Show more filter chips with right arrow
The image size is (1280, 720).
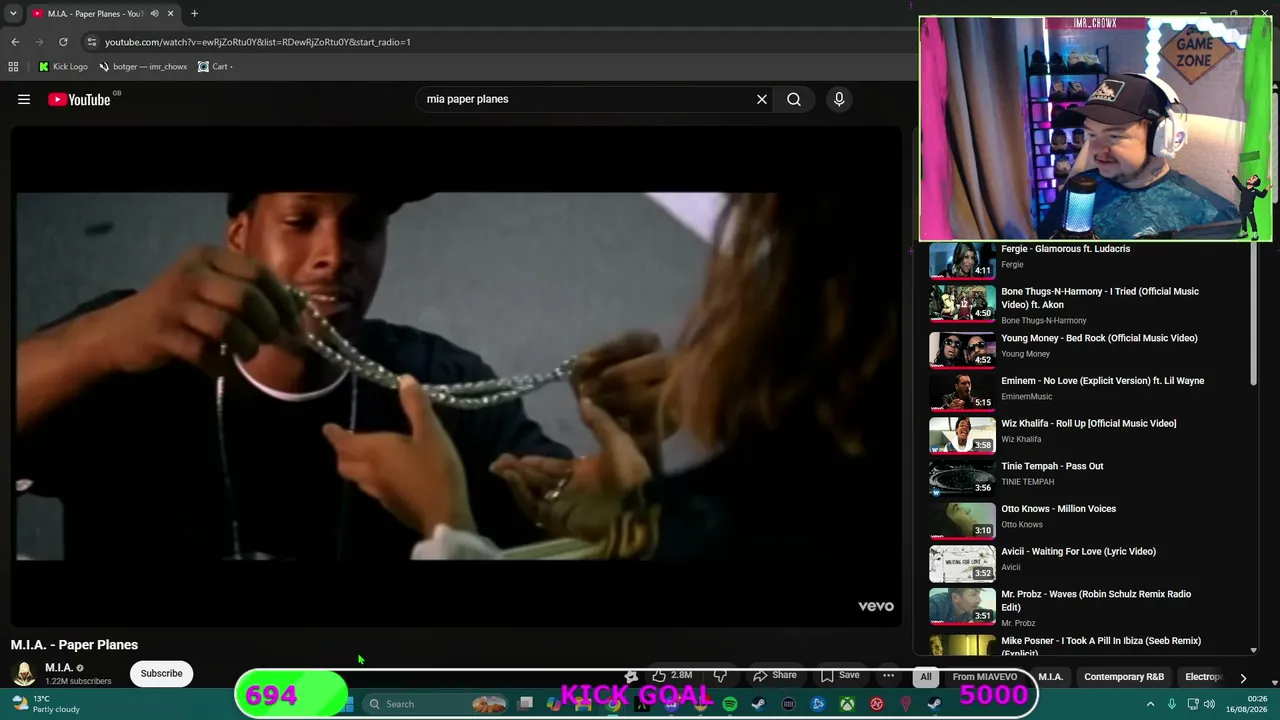tap(1243, 677)
